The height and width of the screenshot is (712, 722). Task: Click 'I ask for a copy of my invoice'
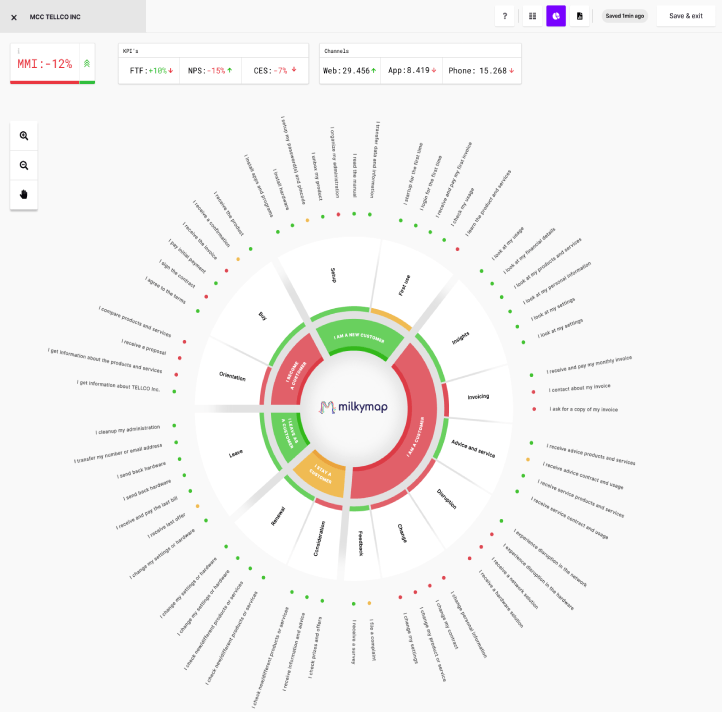pos(583,409)
